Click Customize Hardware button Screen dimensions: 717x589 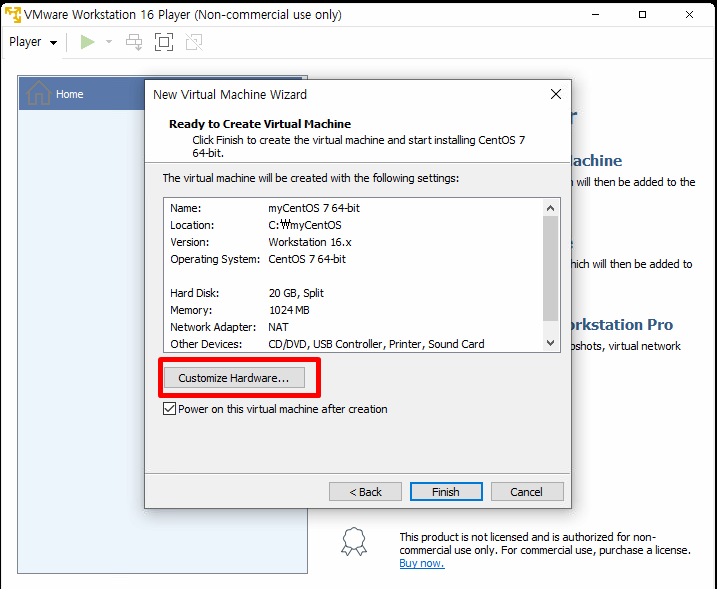[234, 378]
